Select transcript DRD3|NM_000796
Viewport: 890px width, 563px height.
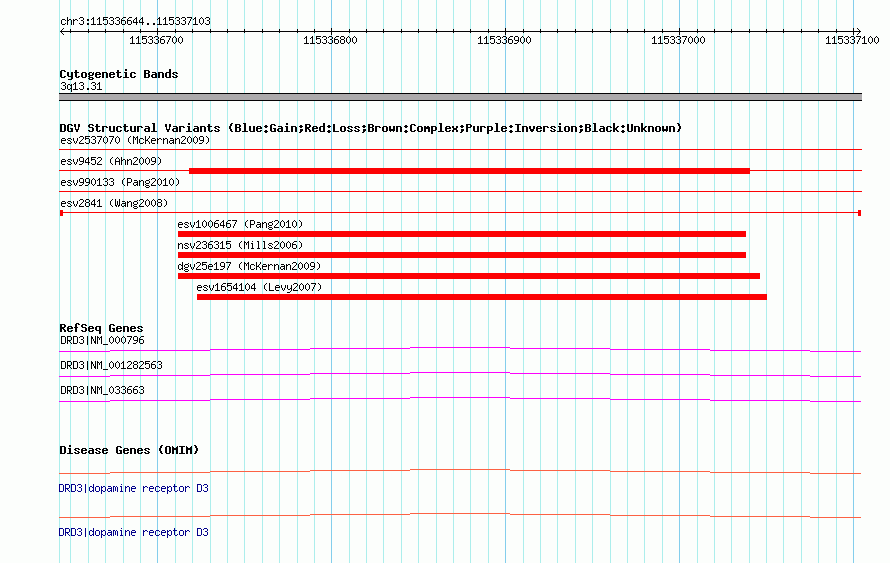pyautogui.click(x=102, y=341)
